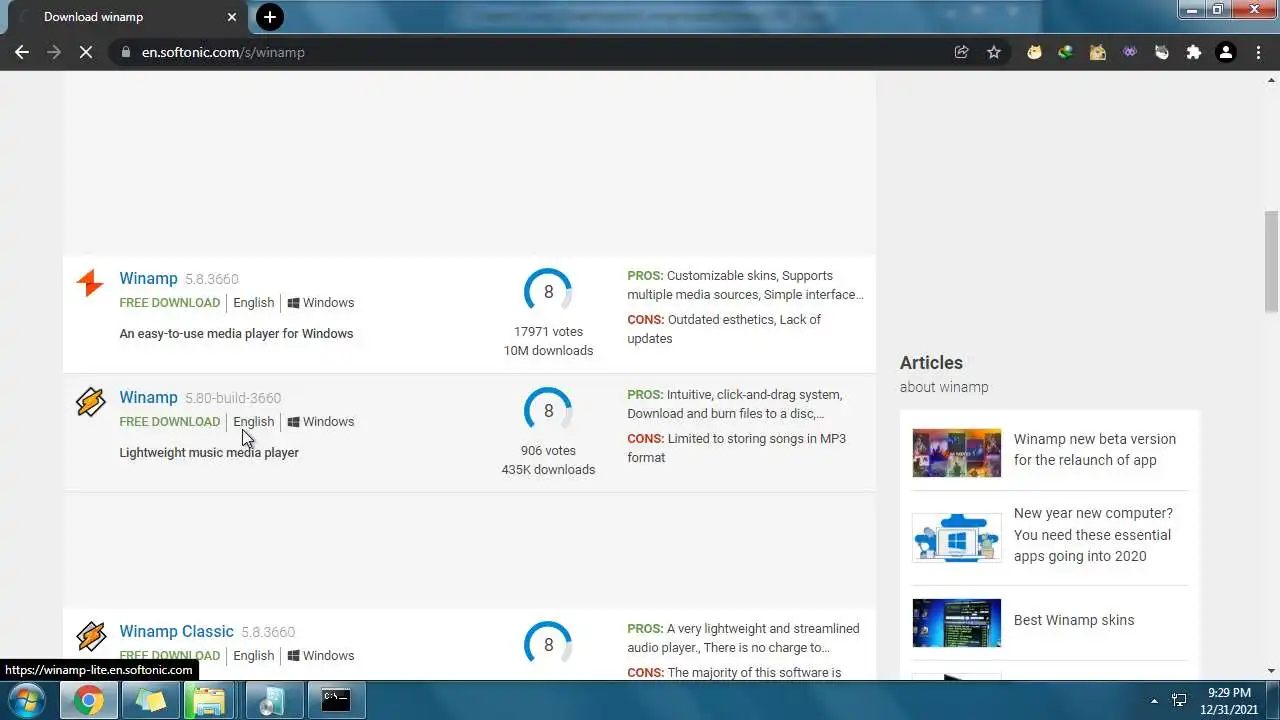Click the first extension icon next to star
The image size is (1280, 720).
pos(1034,52)
